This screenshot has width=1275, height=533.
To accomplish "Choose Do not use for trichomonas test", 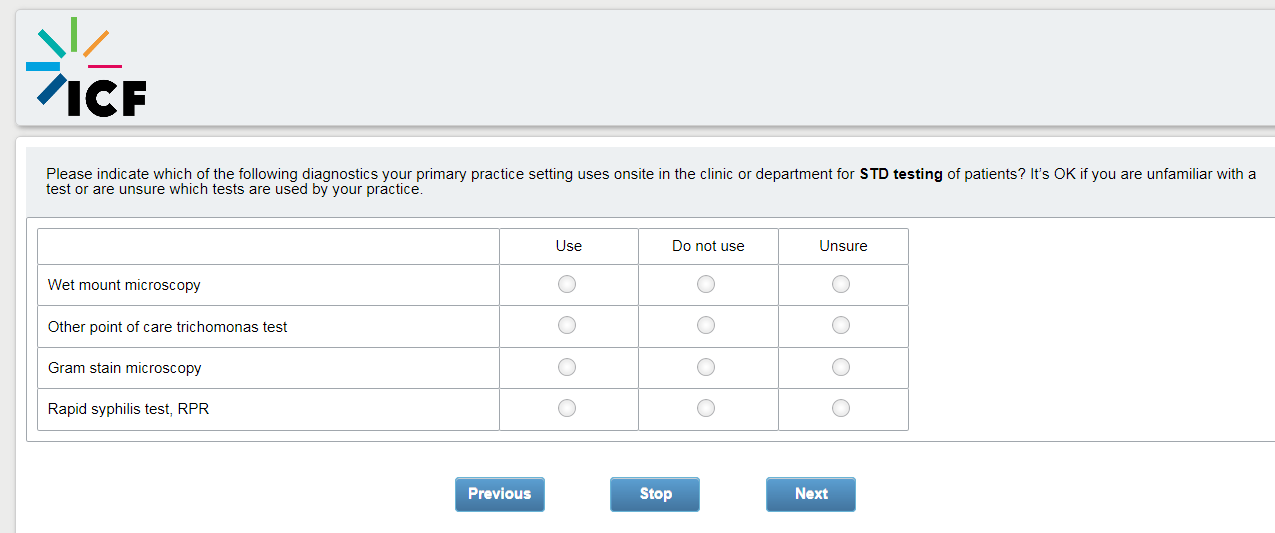I will pyautogui.click(x=706, y=326).
